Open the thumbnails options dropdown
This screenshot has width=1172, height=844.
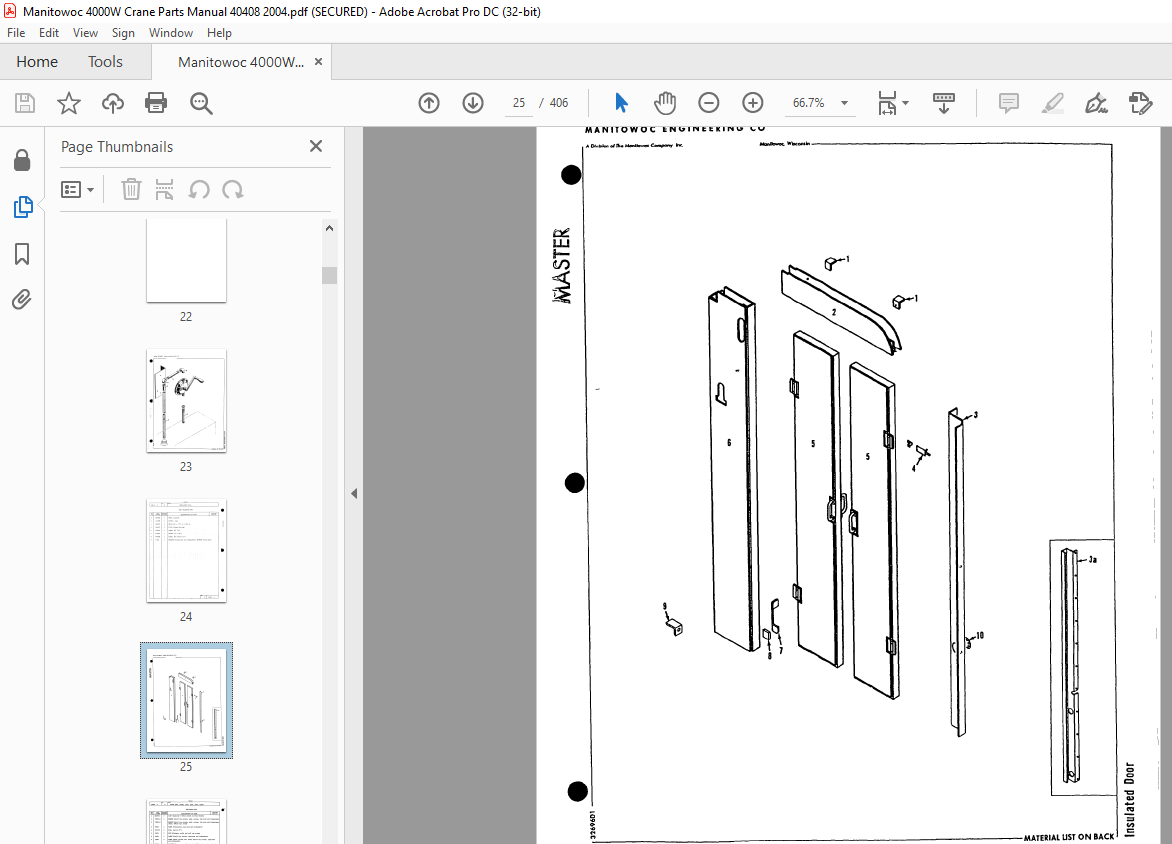[x=78, y=190]
